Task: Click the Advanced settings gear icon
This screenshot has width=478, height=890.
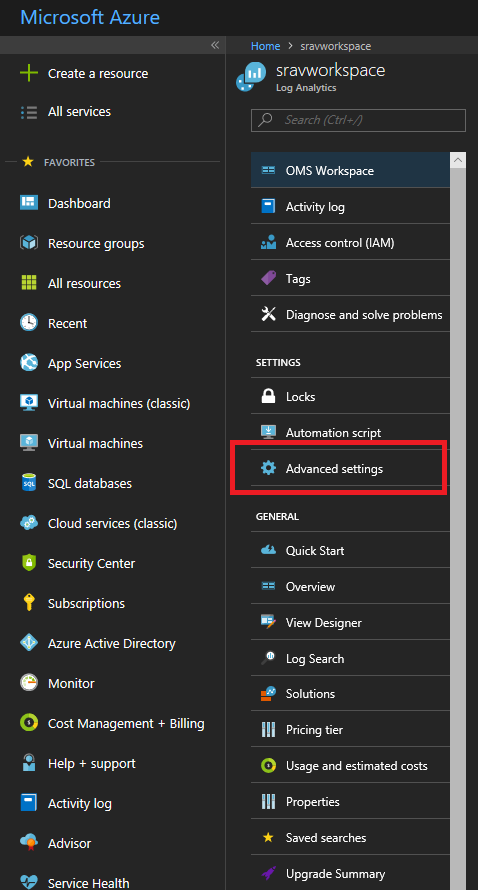Action: [x=268, y=468]
